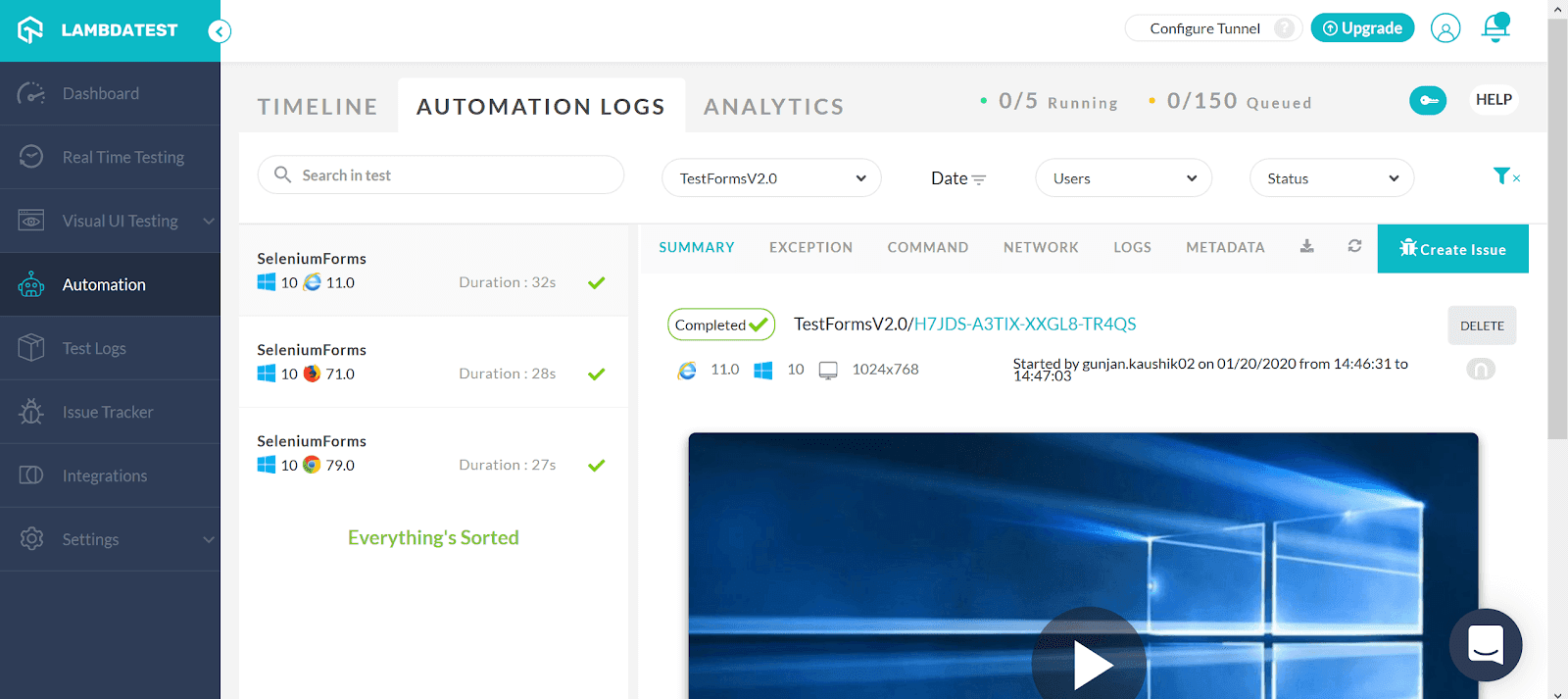Screen dimensions: 1568x699
Task: Select SeleniumForms test on Firefox 71.0
Action: click(x=433, y=362)
